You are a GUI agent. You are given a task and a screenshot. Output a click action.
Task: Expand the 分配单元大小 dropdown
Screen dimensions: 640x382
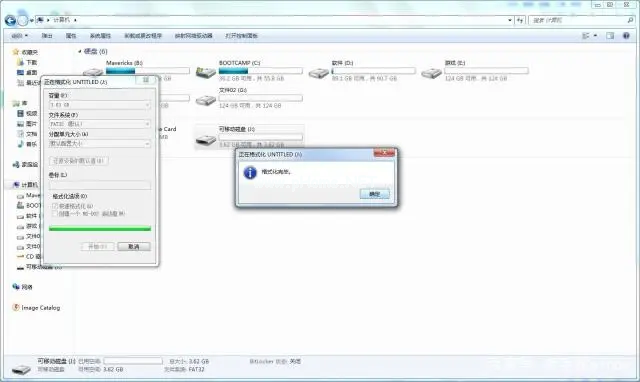(x=100, y=143)
